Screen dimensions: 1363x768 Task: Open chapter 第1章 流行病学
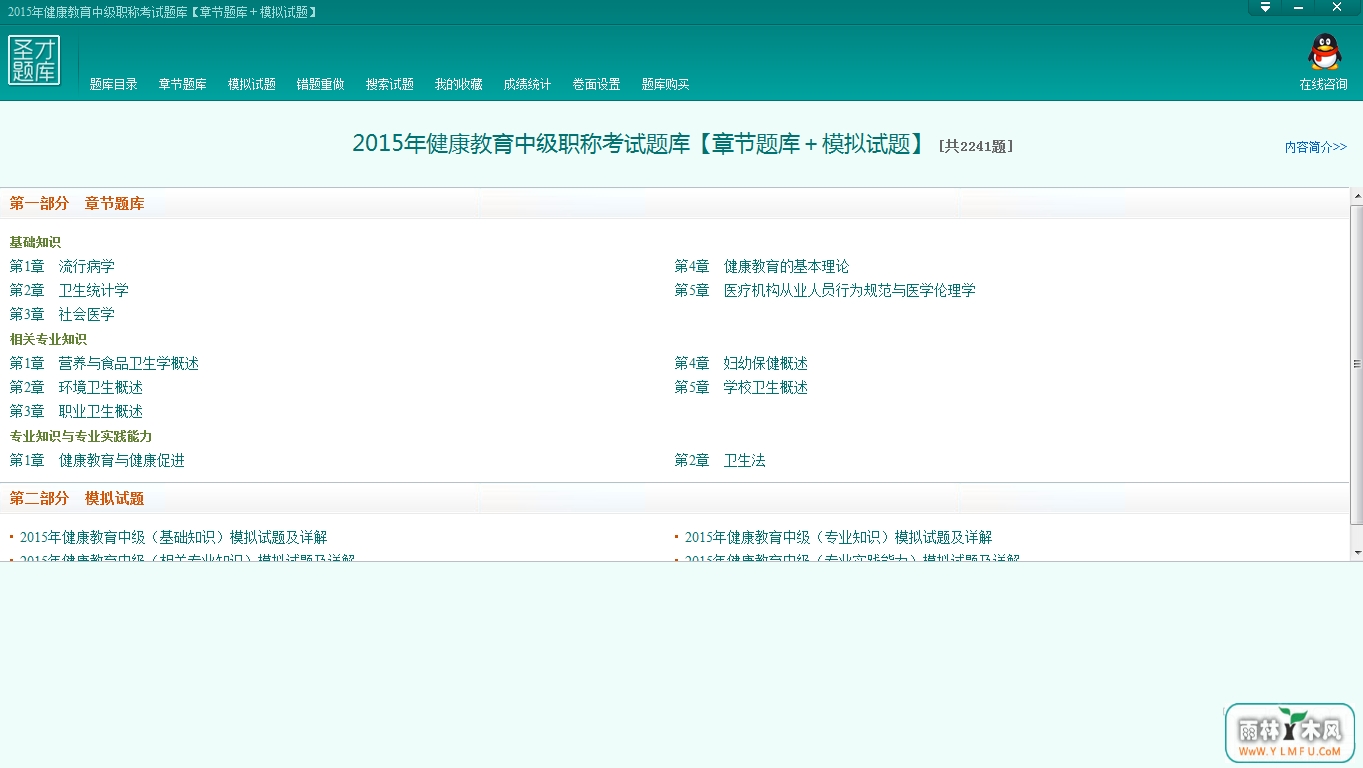pos(62,266)
